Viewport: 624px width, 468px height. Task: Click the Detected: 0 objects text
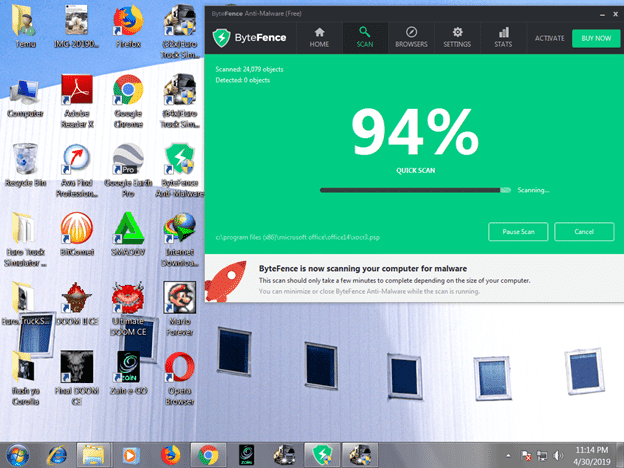(x=243, y=80)
